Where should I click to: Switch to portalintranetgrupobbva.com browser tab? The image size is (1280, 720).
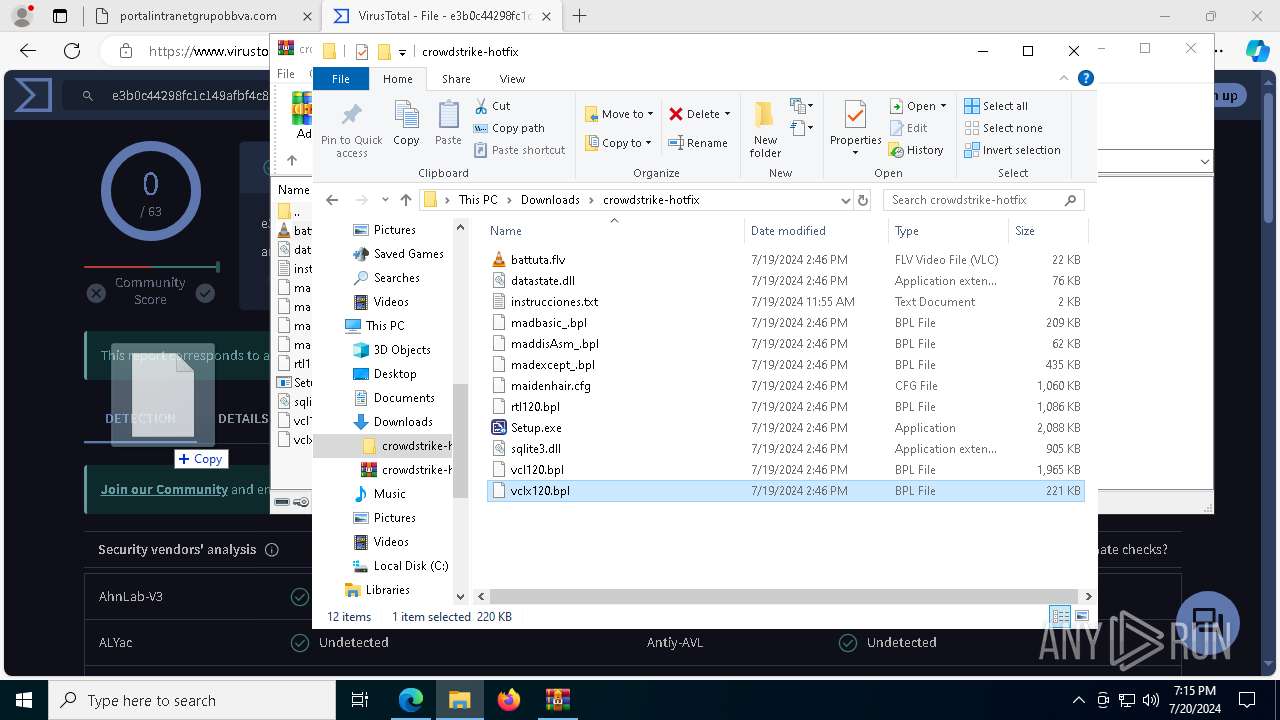click(x=198, y=16)
